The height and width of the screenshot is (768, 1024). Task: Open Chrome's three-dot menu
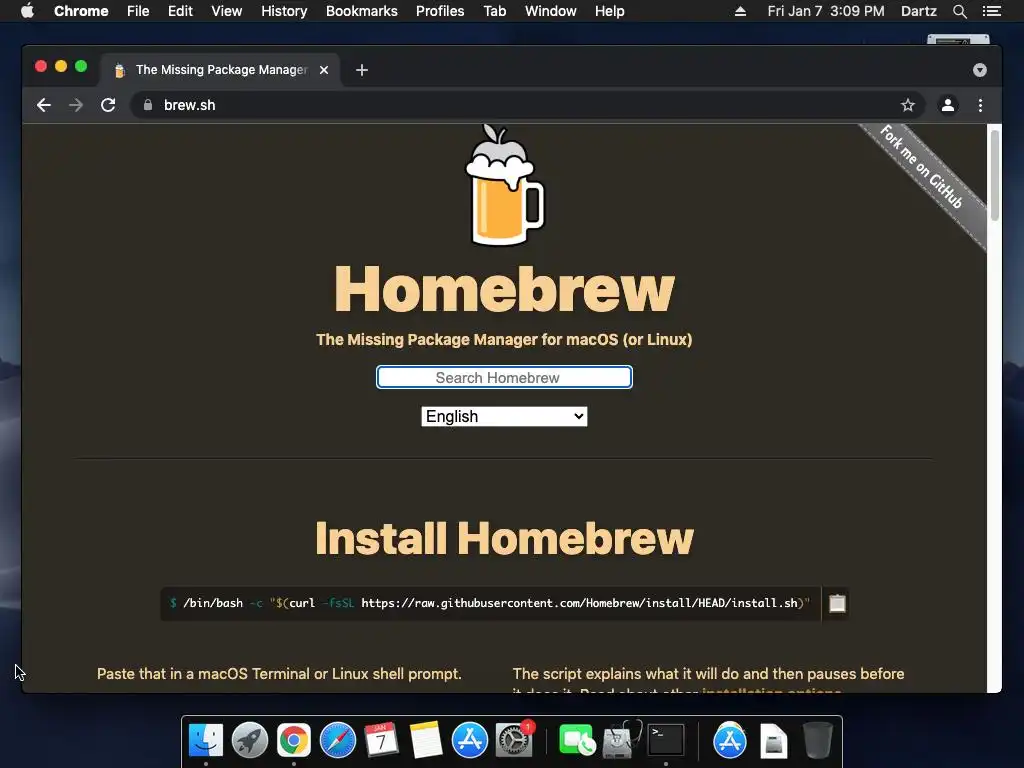click(980, 105)
